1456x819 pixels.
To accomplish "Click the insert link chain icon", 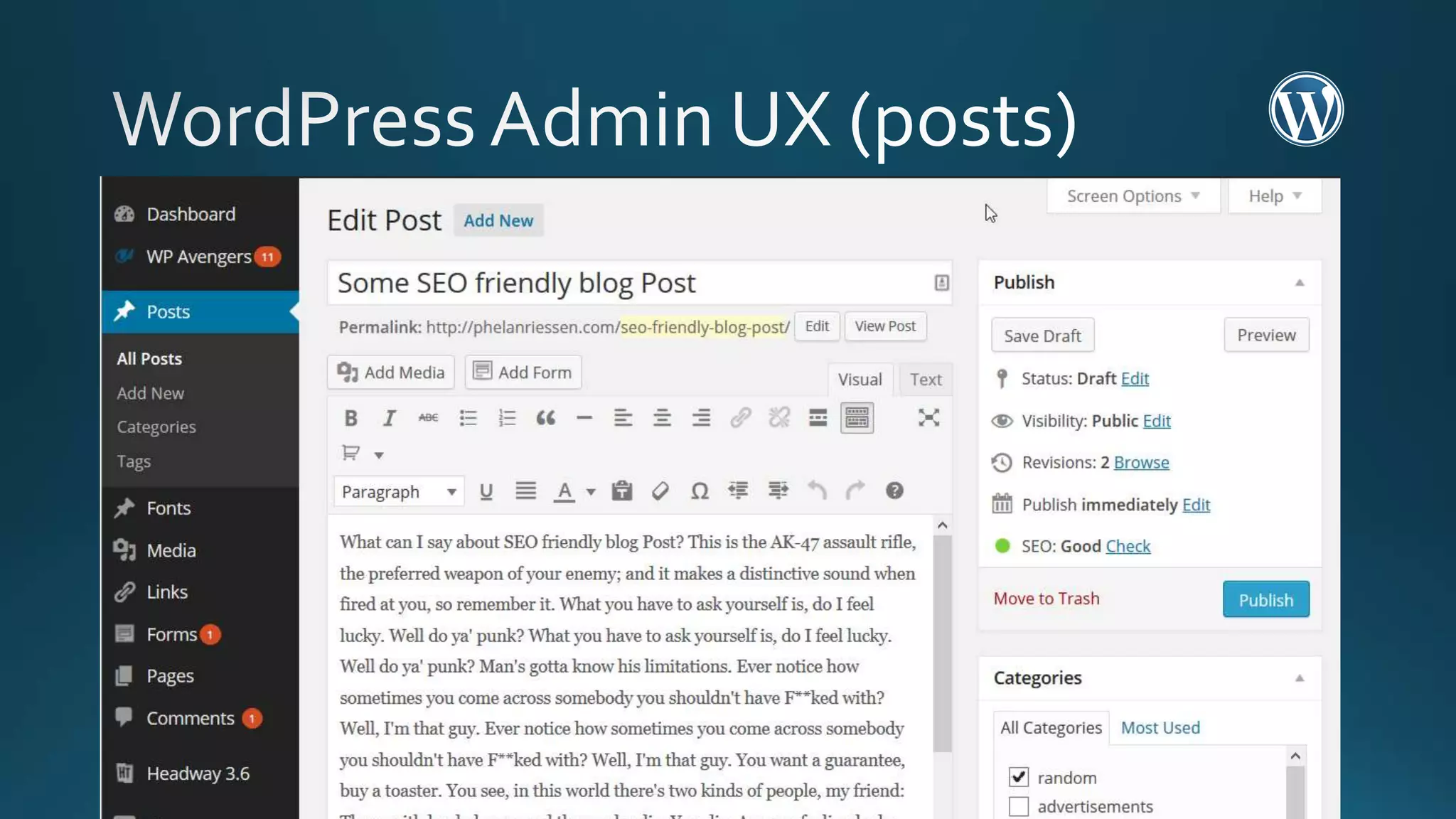I will click(740, 418).
